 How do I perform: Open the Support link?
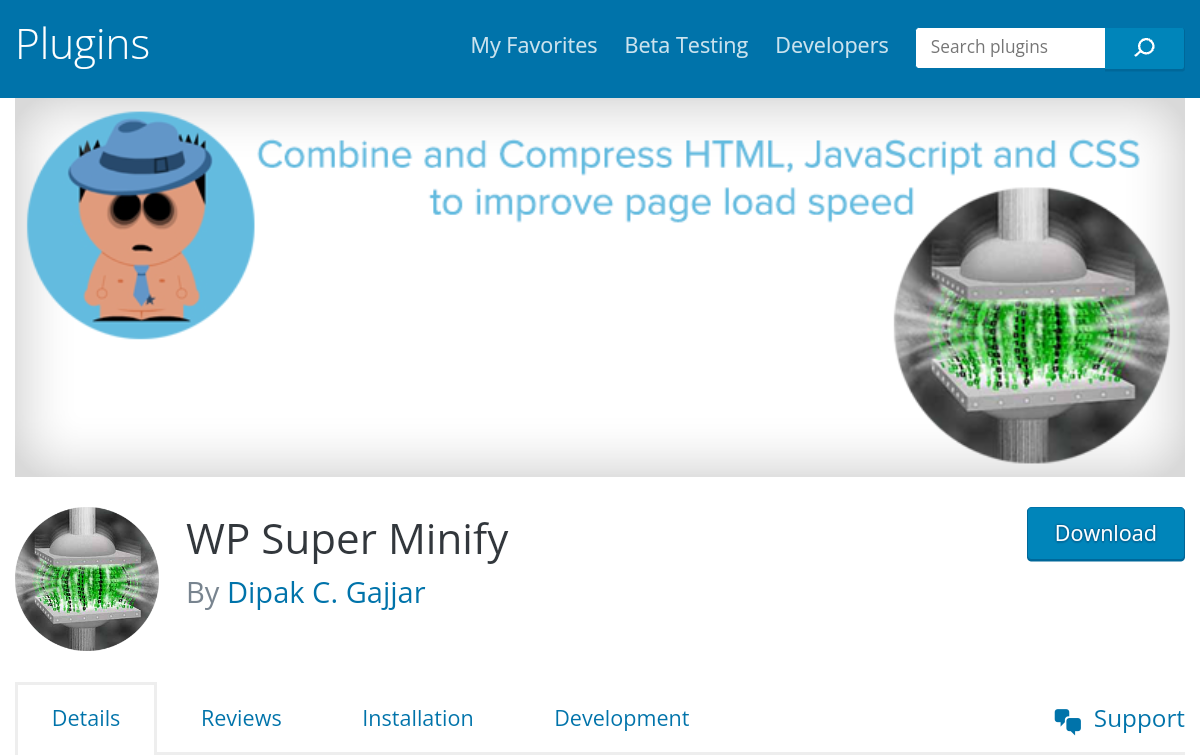point(1120,719)
